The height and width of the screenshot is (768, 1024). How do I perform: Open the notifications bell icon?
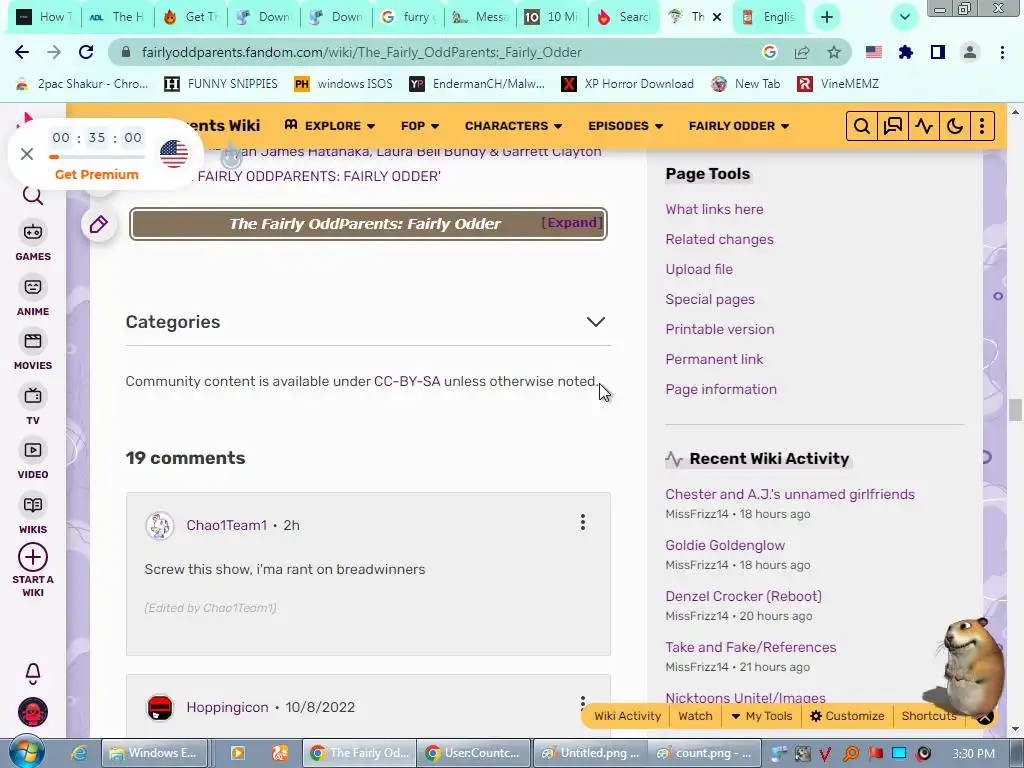(33, 673)
